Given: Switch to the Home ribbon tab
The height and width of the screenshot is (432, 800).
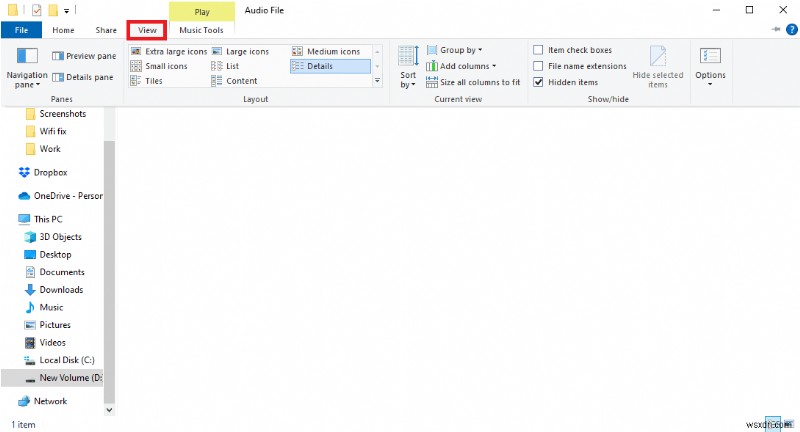Looking at the screenshot, I should pyautogui.click(x=63, y=30).
